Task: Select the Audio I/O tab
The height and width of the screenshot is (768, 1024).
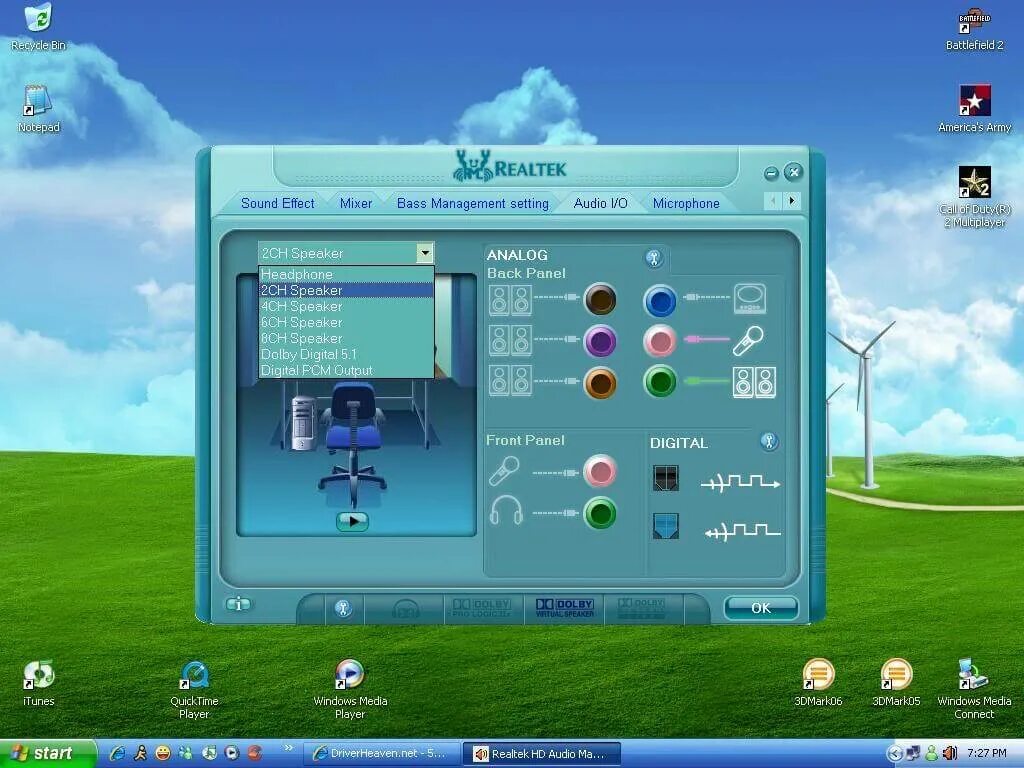Action: 600,203
